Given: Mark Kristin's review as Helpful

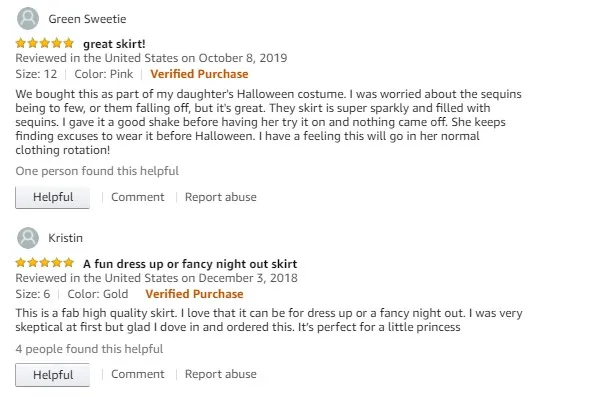Looking at the screenshot, I should [x=52, y=375].
